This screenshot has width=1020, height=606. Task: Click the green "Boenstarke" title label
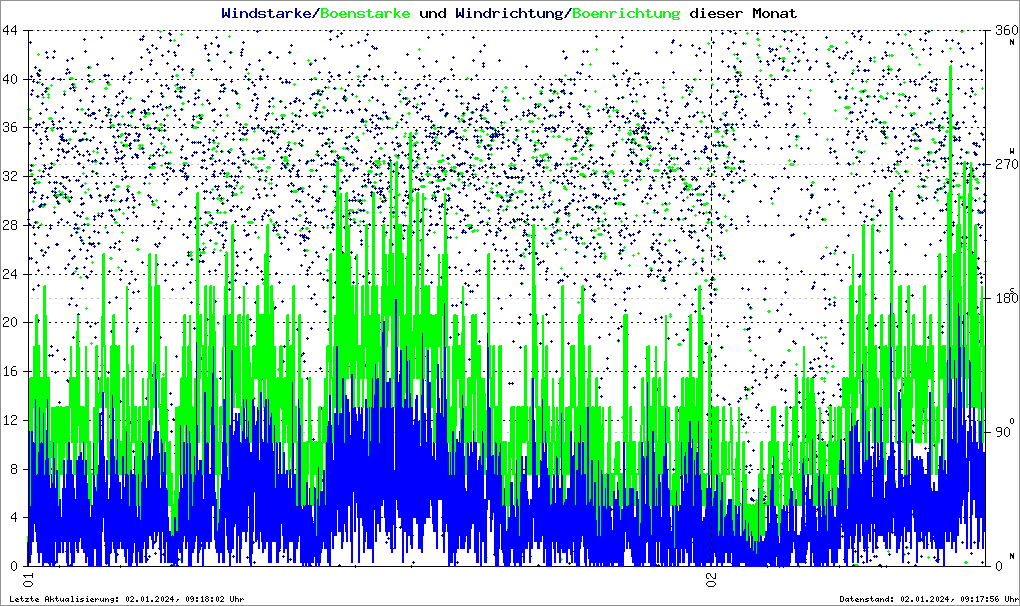tap(365, 13)
